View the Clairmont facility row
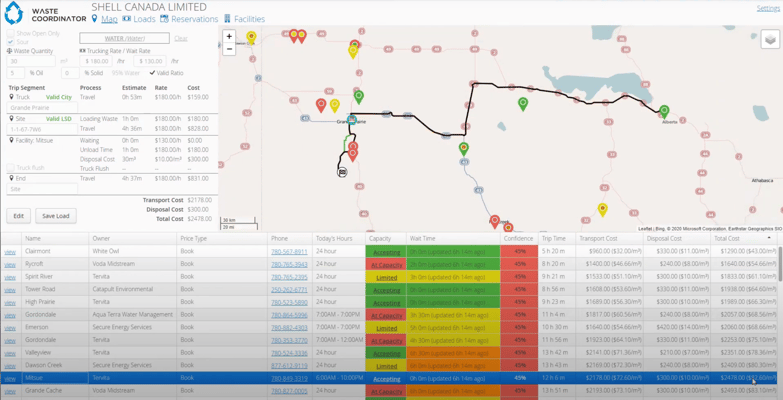Viewport: 783px width, 400px height. [x=10, y=251]
